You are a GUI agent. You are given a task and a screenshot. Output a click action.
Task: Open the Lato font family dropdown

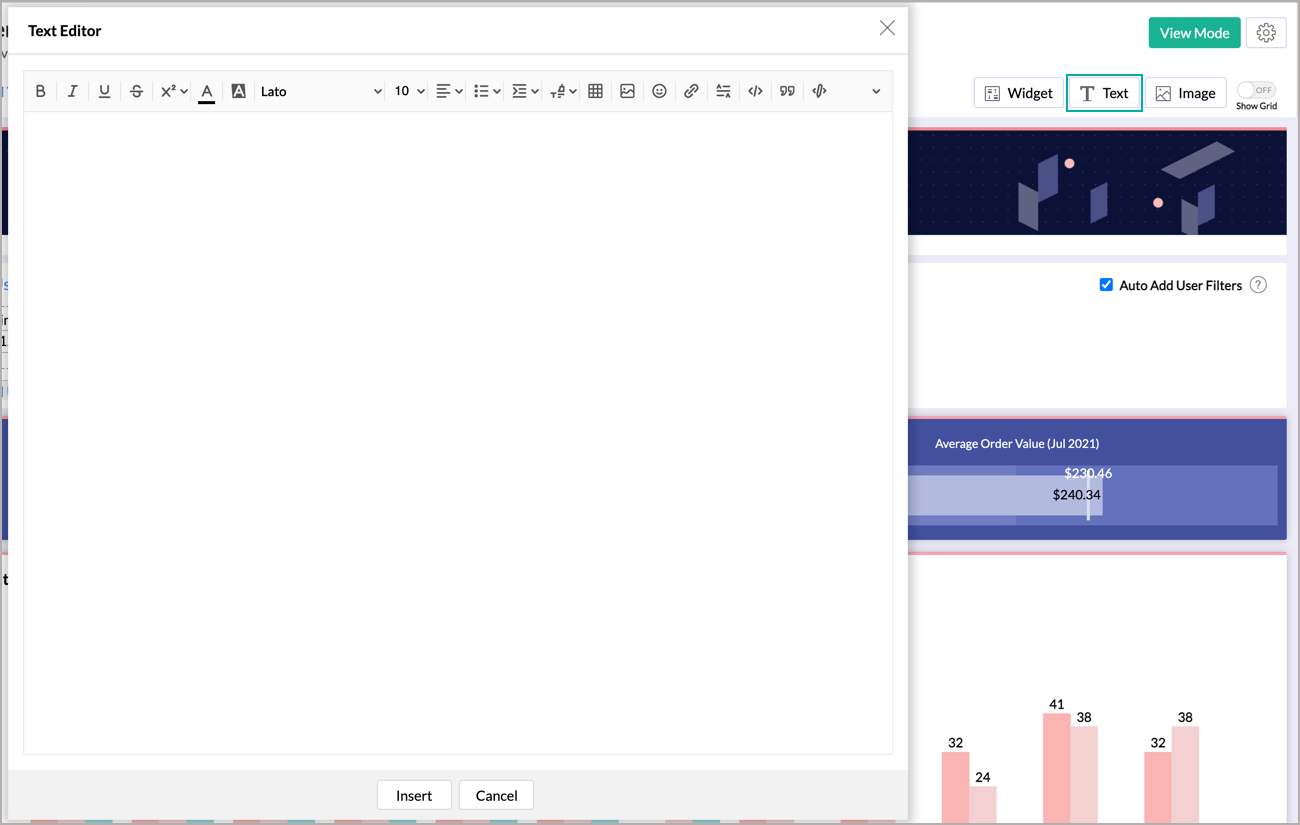[x=320, y=91]
